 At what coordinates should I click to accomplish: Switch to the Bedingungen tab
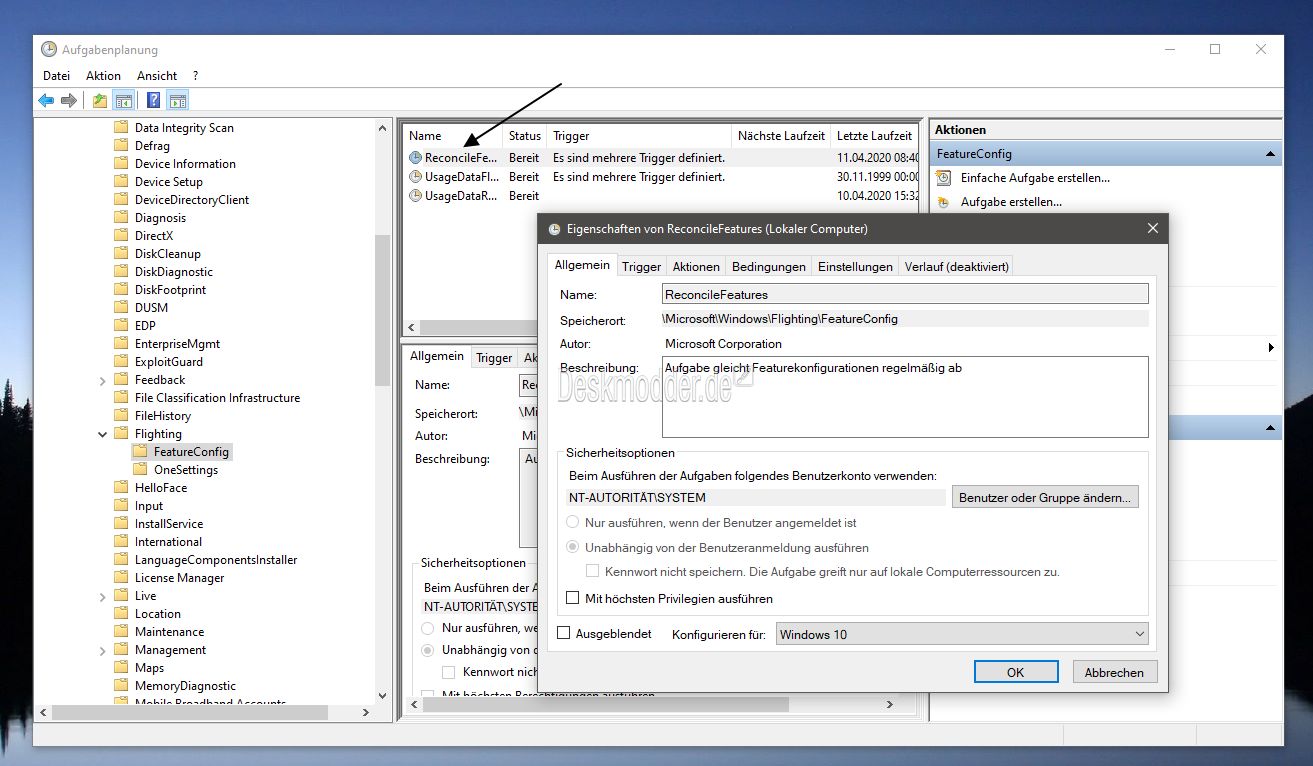click(768, 267)
